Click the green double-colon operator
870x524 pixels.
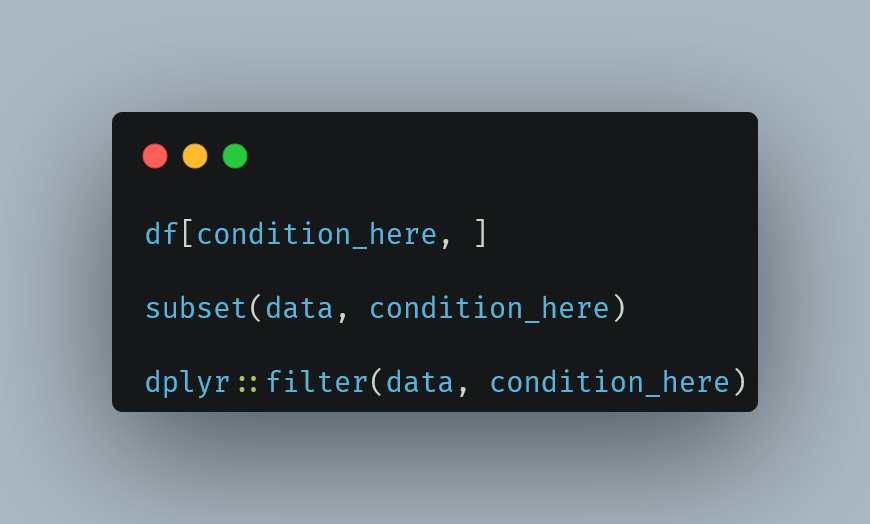point(247,385)
